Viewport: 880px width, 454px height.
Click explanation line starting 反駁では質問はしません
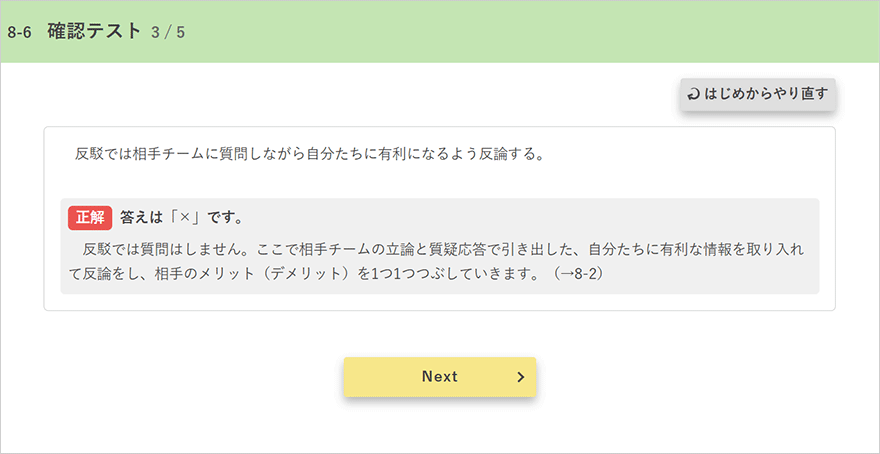pyautogui.click(x=443, y=249)
